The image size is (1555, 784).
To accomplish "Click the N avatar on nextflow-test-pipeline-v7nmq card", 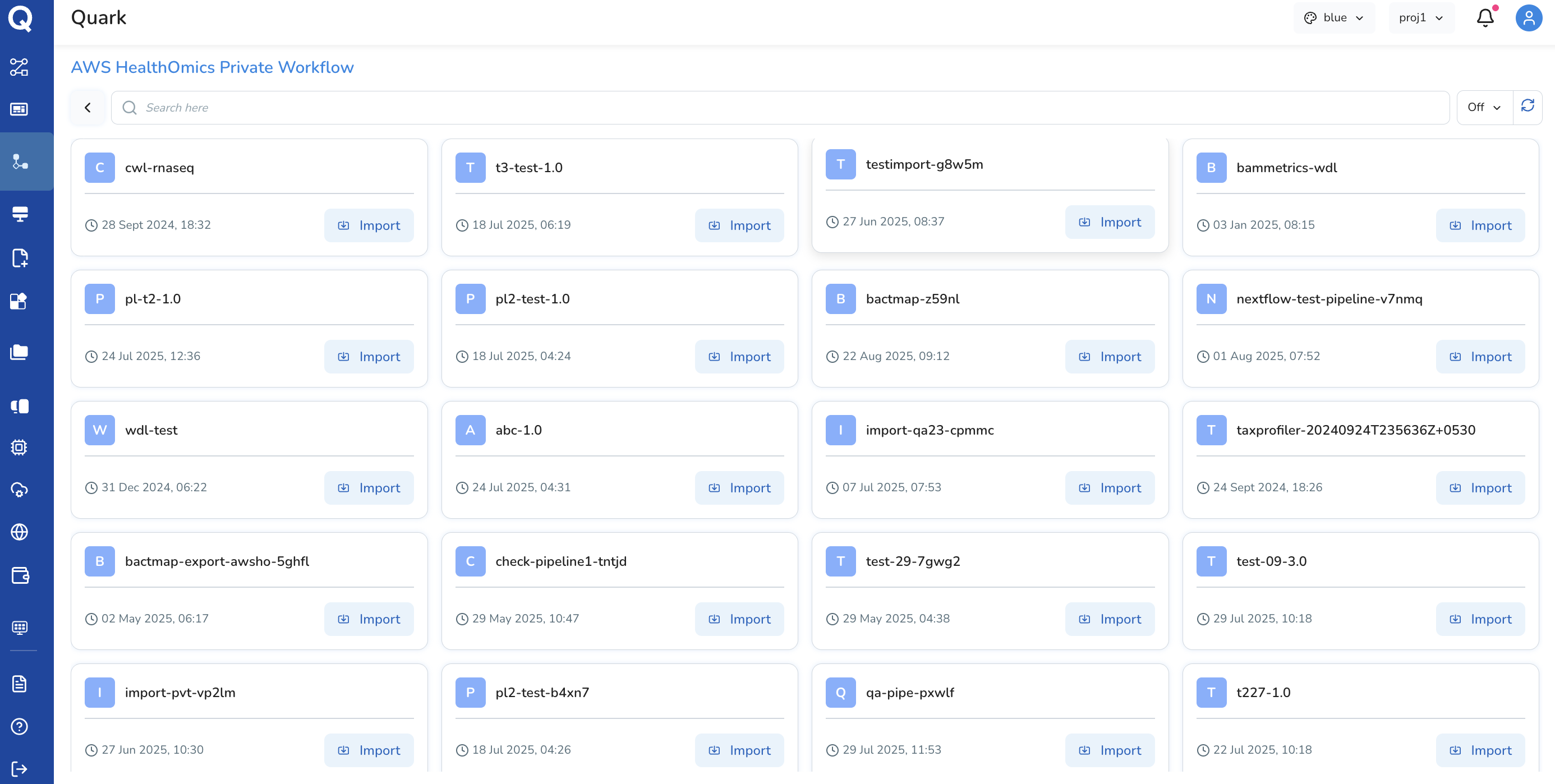I will [x=1211, y=299].
